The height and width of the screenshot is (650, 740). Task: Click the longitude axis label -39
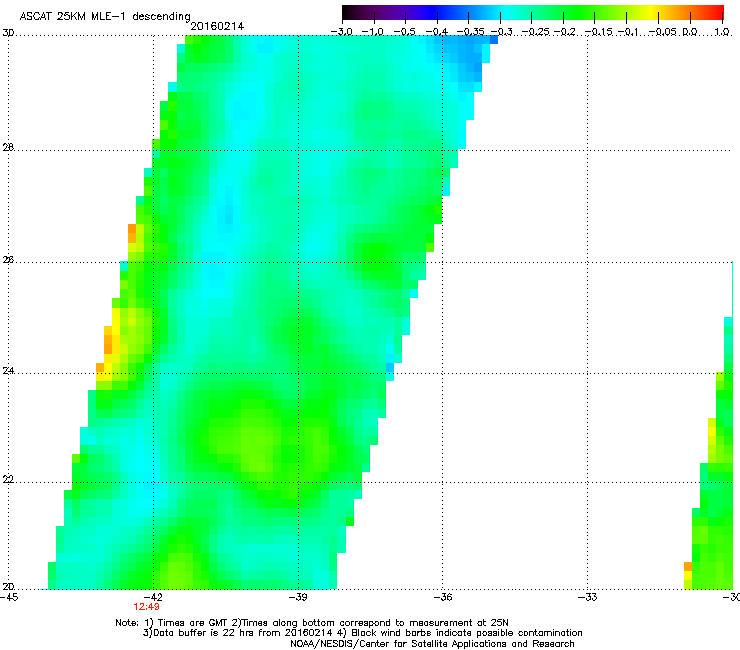298,597
